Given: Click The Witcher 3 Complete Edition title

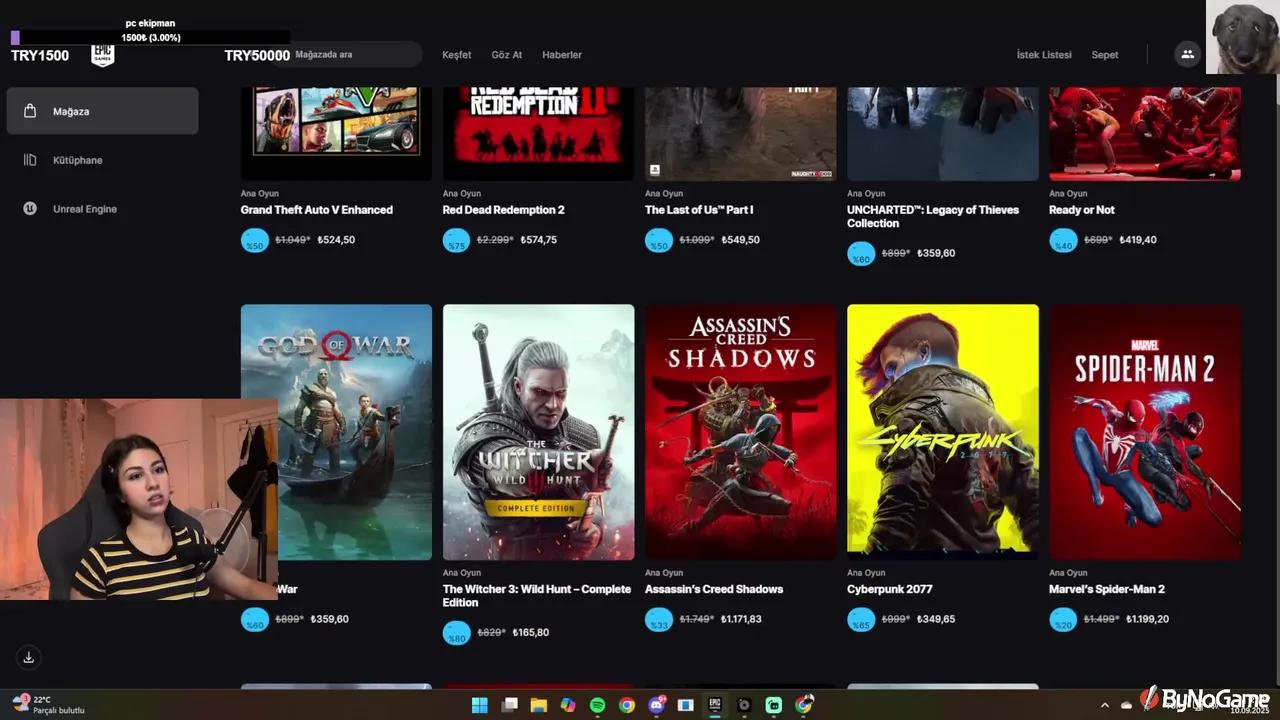Looking at the screenshot, I should pos(537,596).
